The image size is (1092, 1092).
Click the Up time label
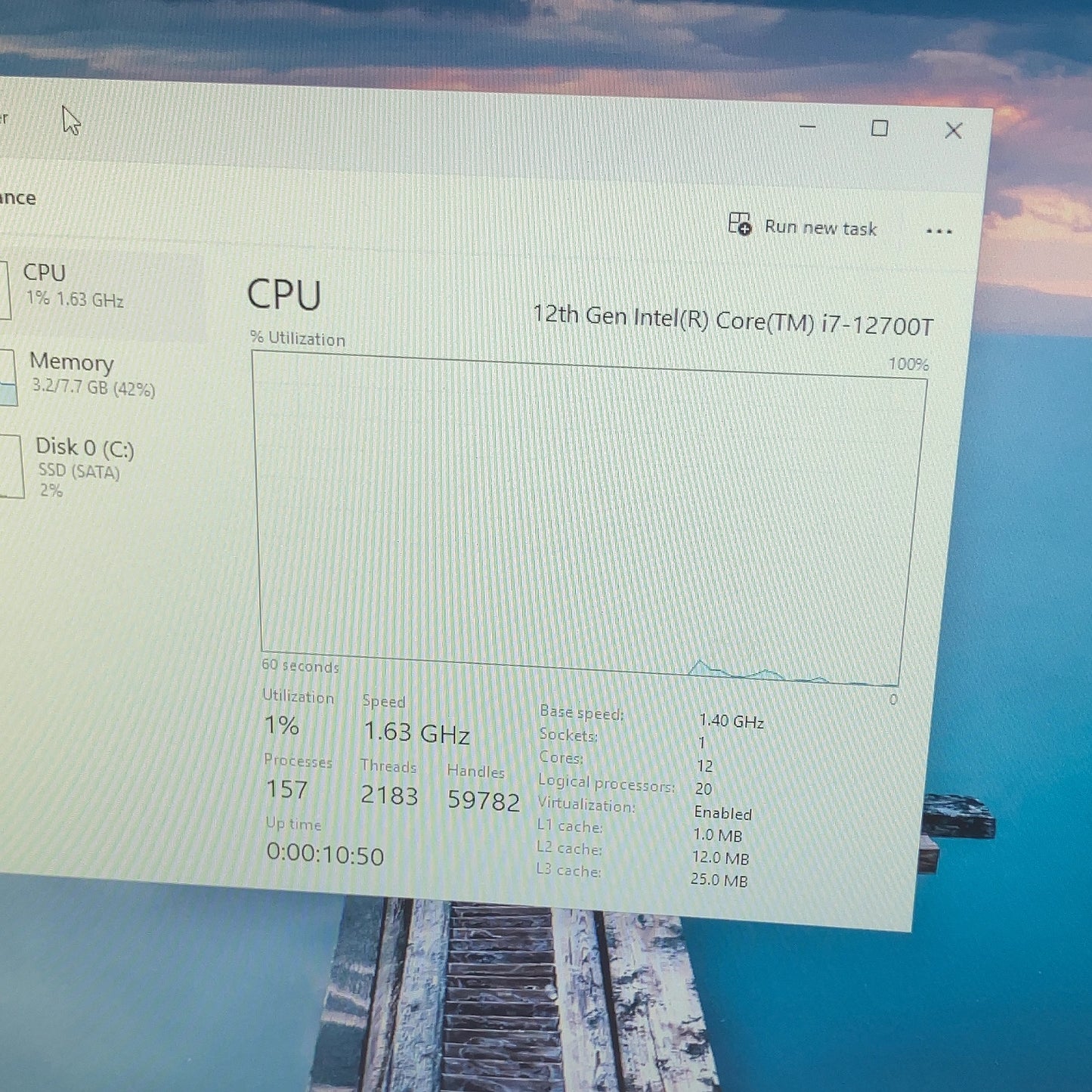click(293, 823)
